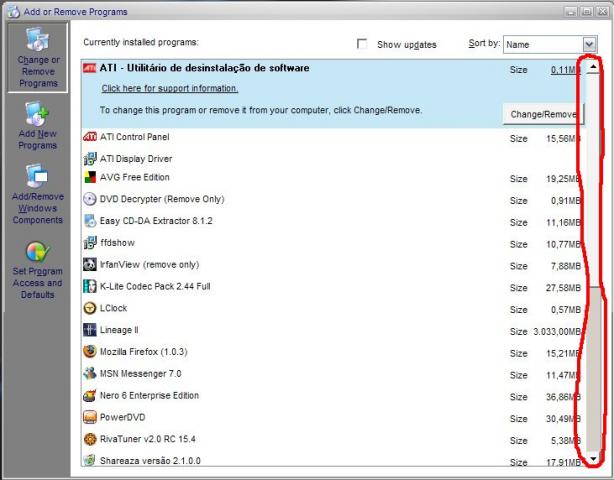
Task: Click the scrollbar down arrow
Action: click(x=593, y=459)
